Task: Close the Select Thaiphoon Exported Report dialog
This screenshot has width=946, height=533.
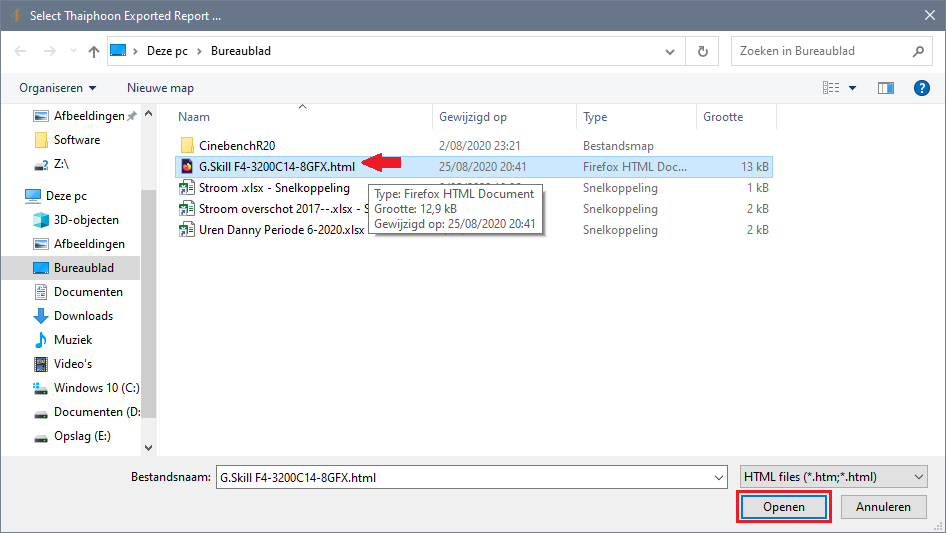Action: pyautogui.click(x=930, y=16)
